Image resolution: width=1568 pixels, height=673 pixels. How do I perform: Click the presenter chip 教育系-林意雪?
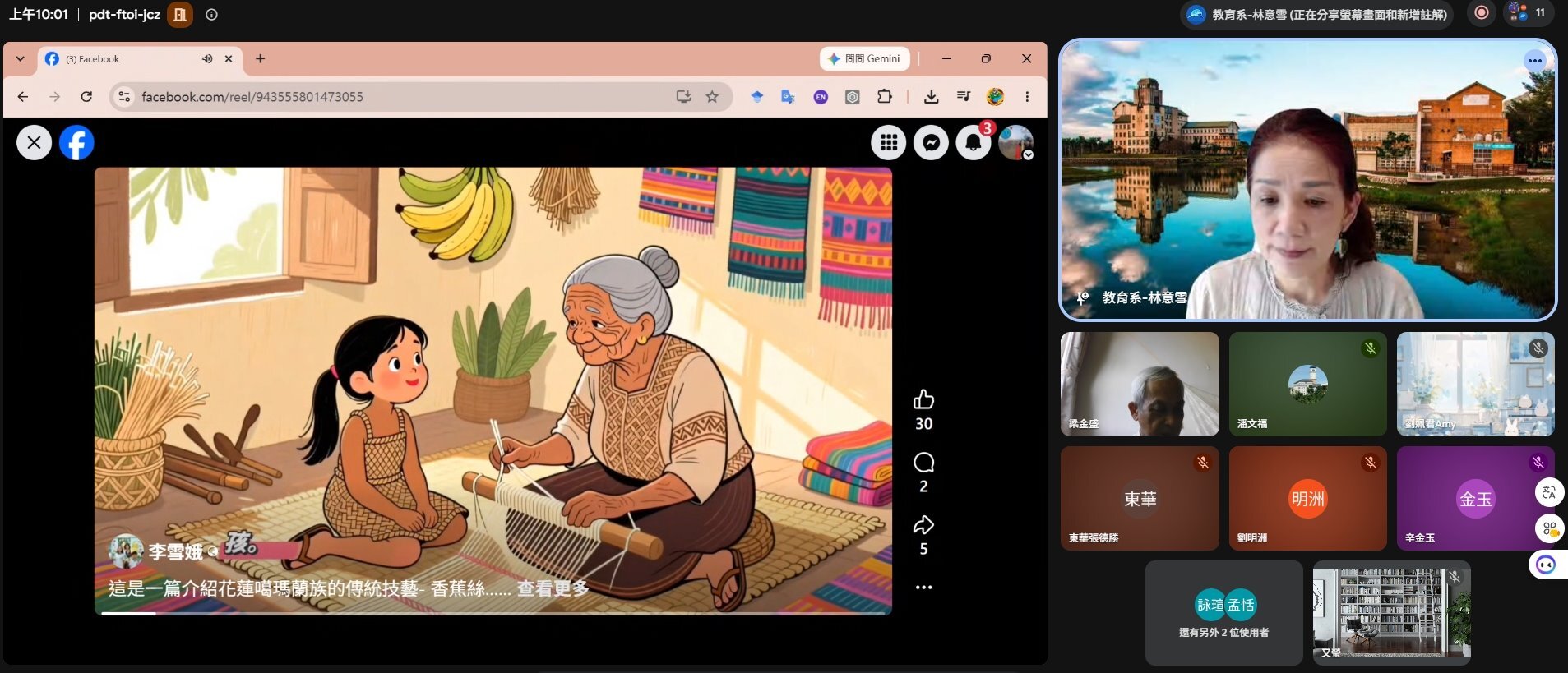pos(1316,14)
